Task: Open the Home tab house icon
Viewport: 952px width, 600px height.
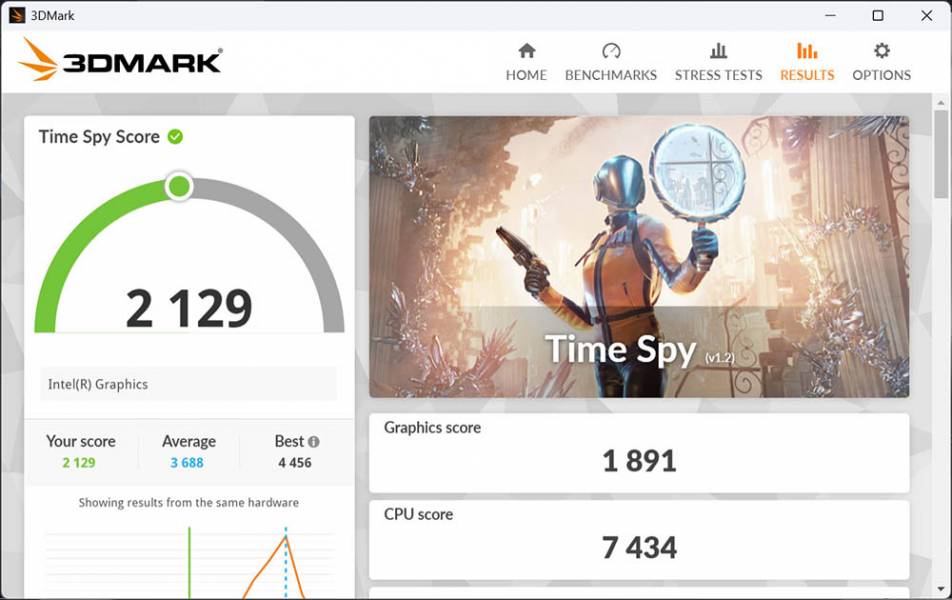Action: coord(526,50)
